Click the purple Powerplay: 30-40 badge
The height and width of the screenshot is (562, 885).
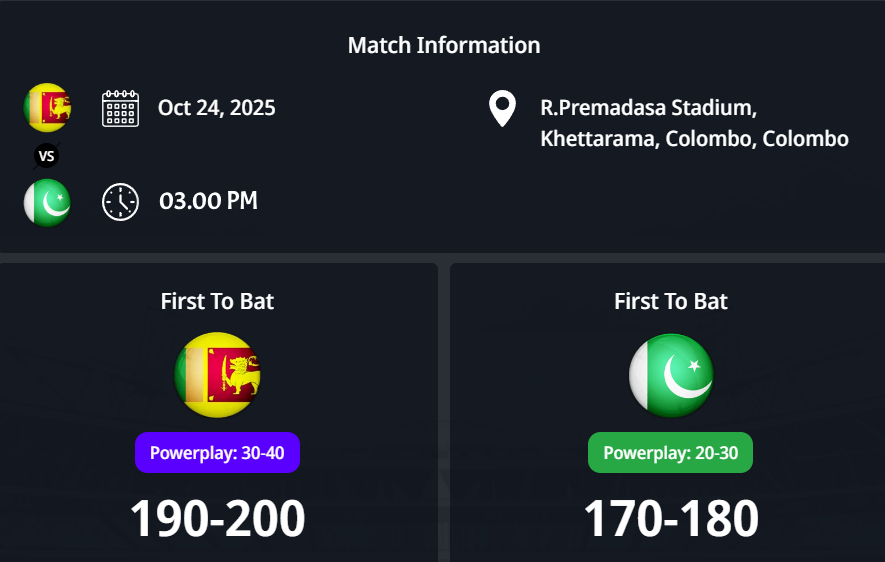click(x=217, y=453)
